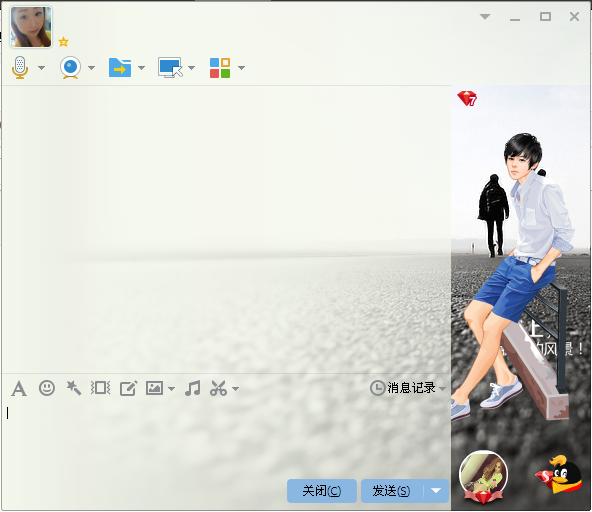Open the video call options dropdown
Image resolution: width=592 pixels, height=512 pixels.
pyautogui.click(x=91, y=68)
